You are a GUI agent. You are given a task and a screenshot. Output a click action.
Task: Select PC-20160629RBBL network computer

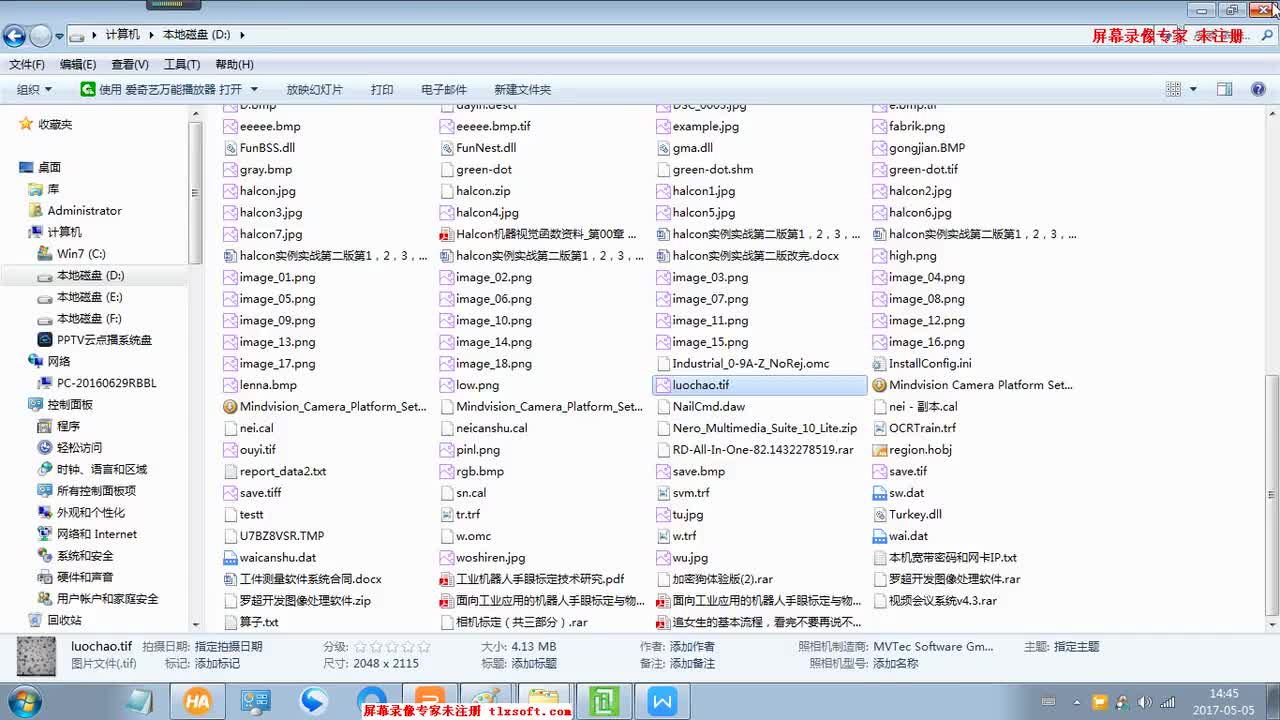click(x=106, y=383)
